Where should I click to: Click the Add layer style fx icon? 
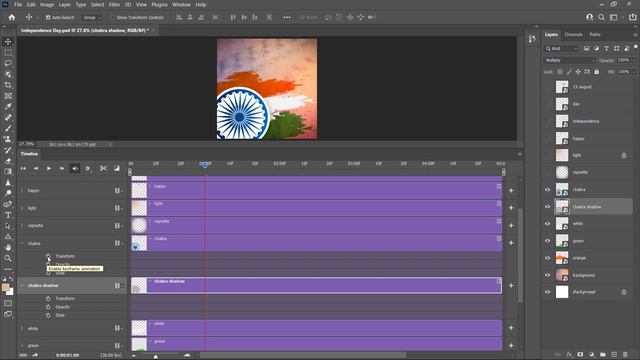(x=569, y=355)
